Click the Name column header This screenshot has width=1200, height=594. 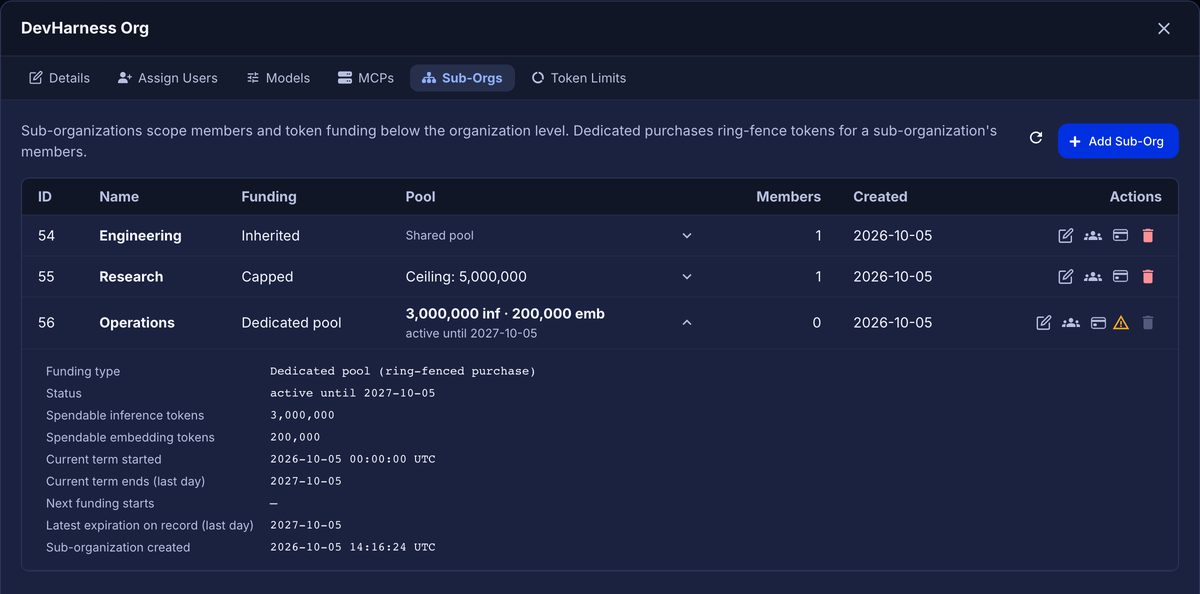(x=119, y=197)
